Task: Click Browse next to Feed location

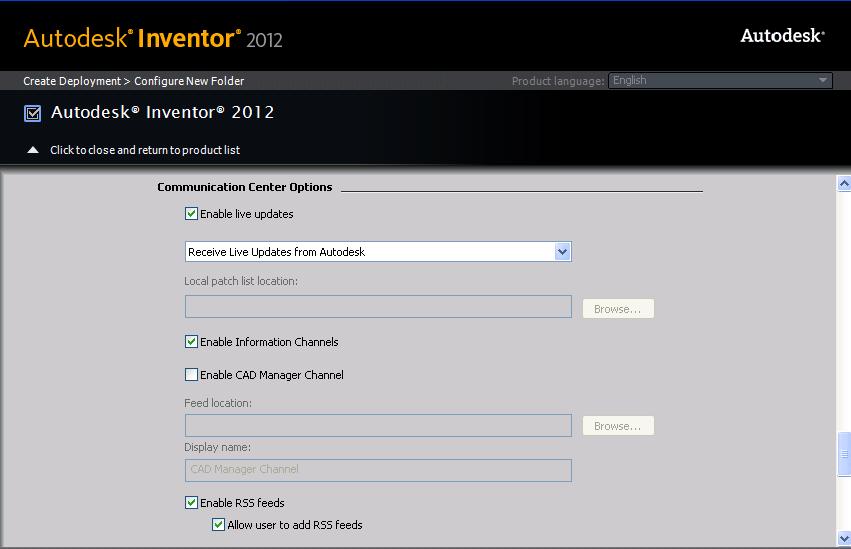Action: [x=618, y=426]
